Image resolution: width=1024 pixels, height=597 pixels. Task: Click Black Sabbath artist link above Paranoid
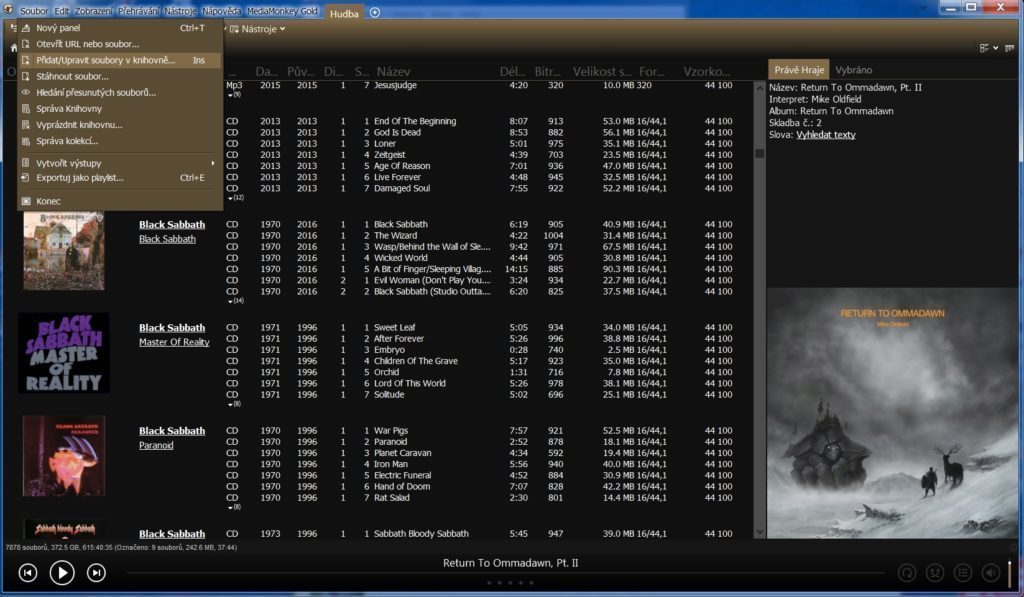[172, 431]
